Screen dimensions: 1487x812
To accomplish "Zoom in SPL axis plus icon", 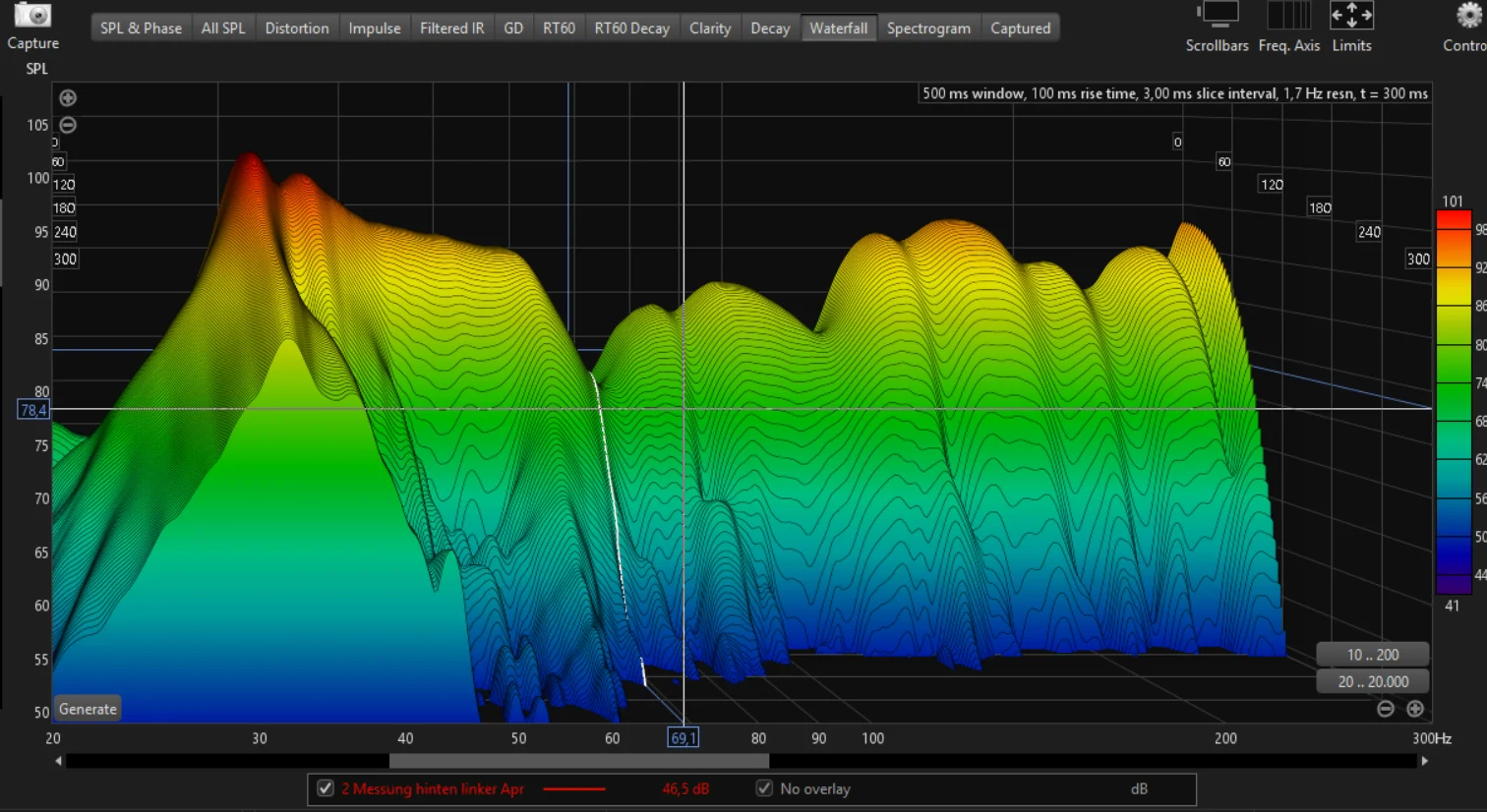I will (x=68, y=97).
